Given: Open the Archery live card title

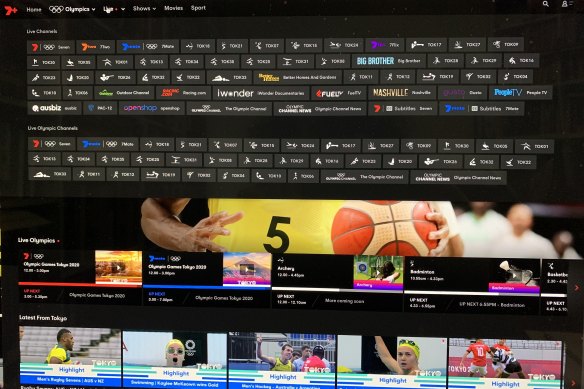Looking at the screenshot, I should point(286,268).
